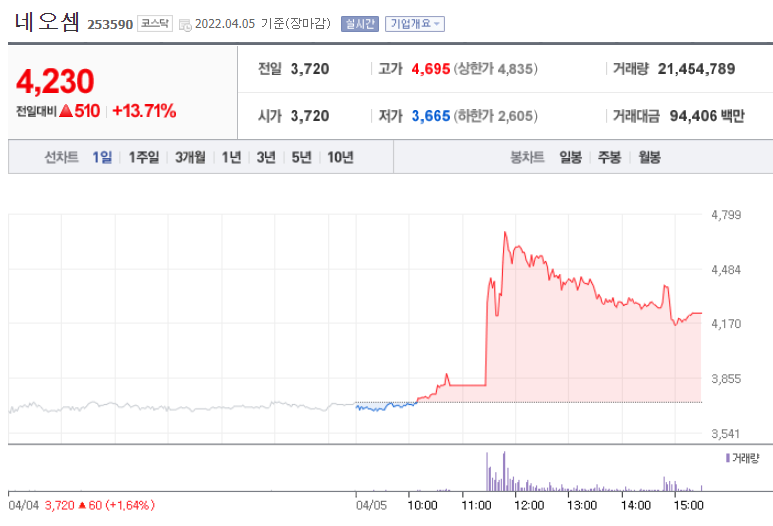Show the 월봉 monthly candle chart
Image resolution: width=773 pixels, height=526 pixels.
coord(649,157)
